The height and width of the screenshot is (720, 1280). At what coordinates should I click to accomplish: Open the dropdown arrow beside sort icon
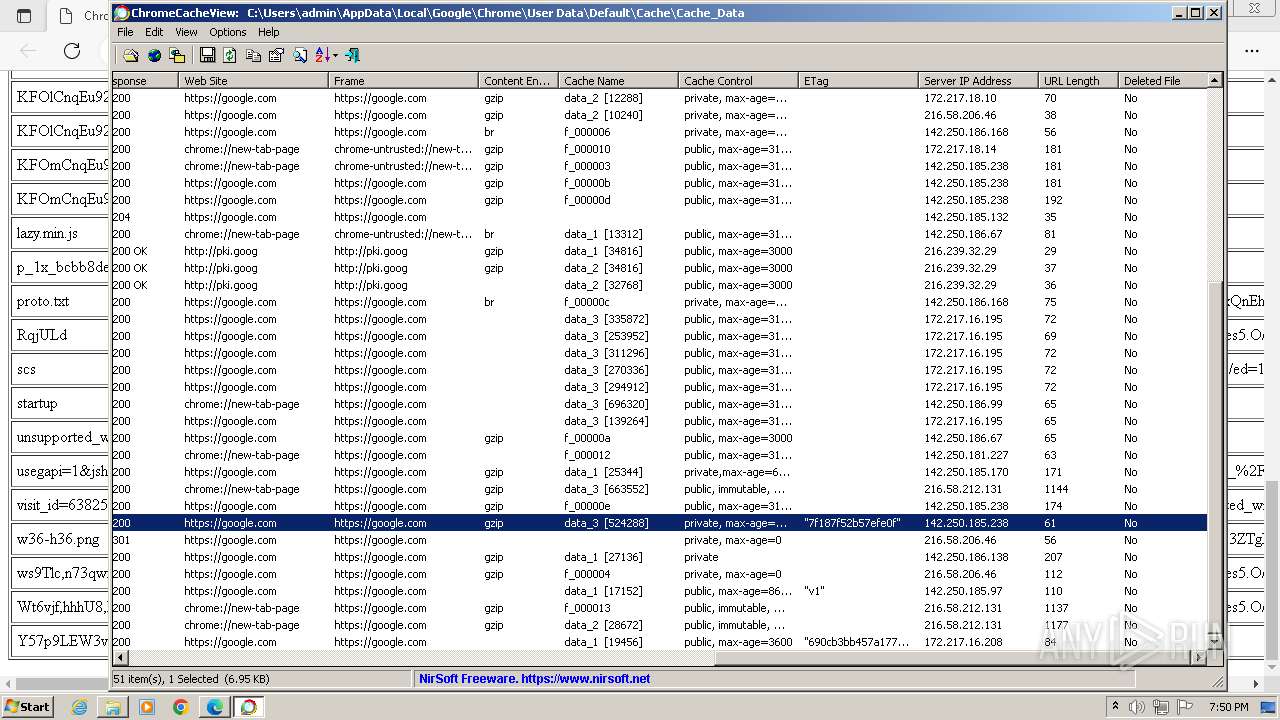[335, 55]
